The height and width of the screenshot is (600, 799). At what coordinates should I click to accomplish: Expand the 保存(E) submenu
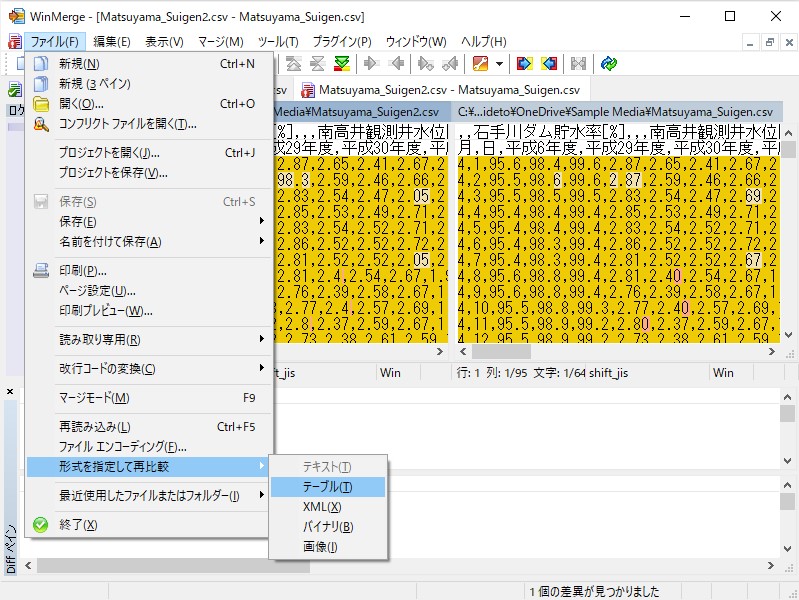(x=149, y=222)
